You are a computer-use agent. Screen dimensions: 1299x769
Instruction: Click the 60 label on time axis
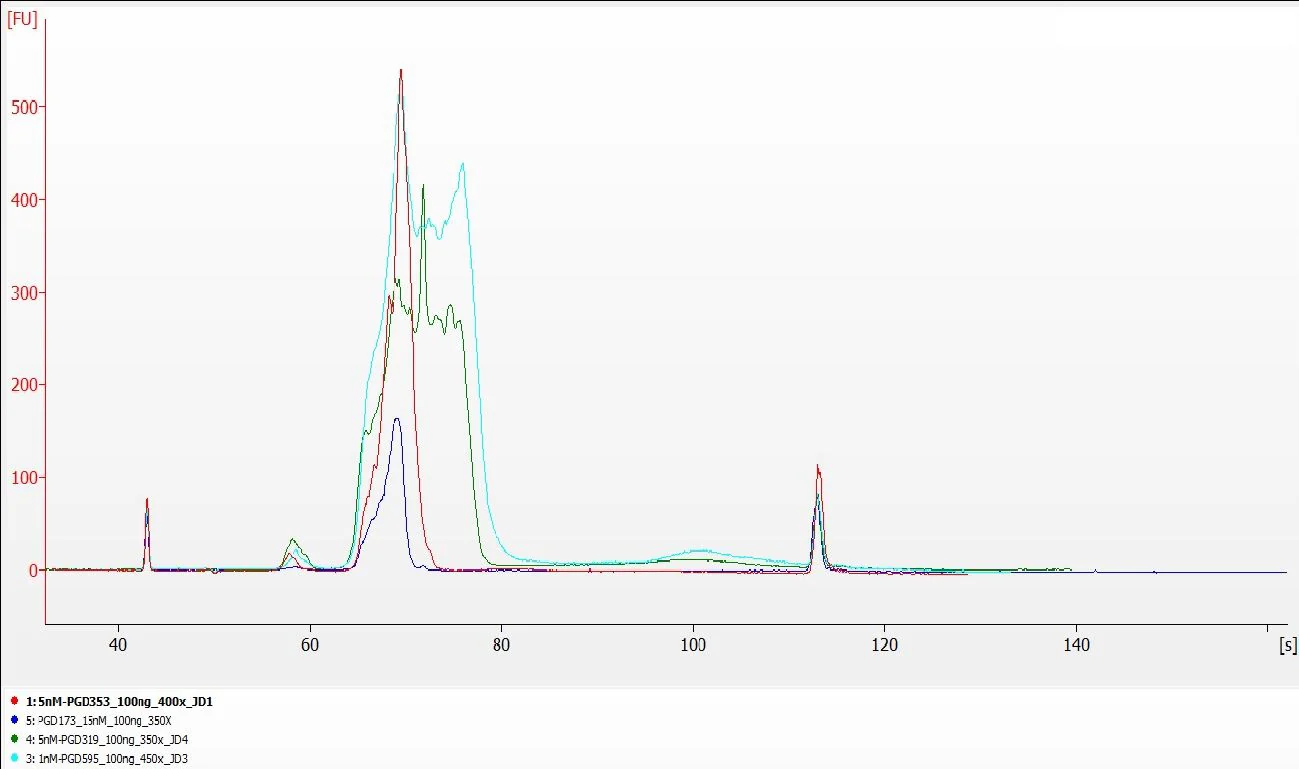[310, 644]
